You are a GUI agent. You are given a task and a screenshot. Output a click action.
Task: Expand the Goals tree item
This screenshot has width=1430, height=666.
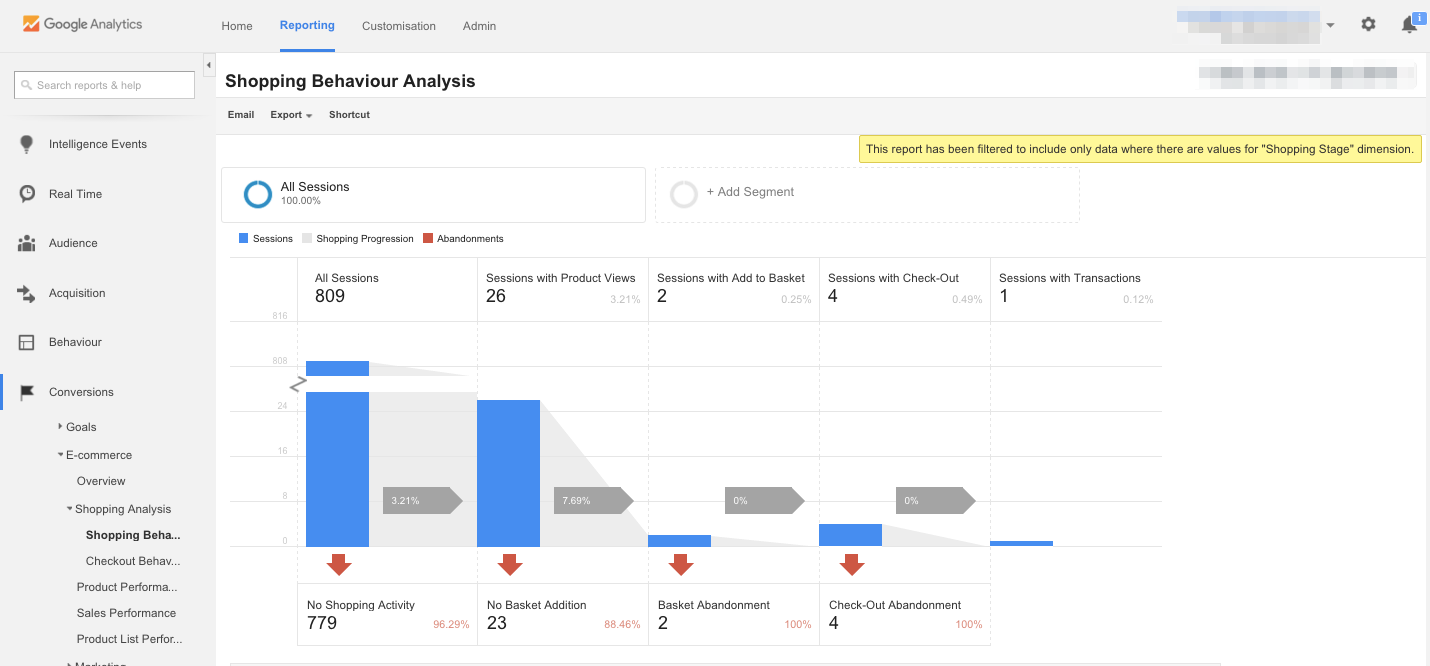61,426
